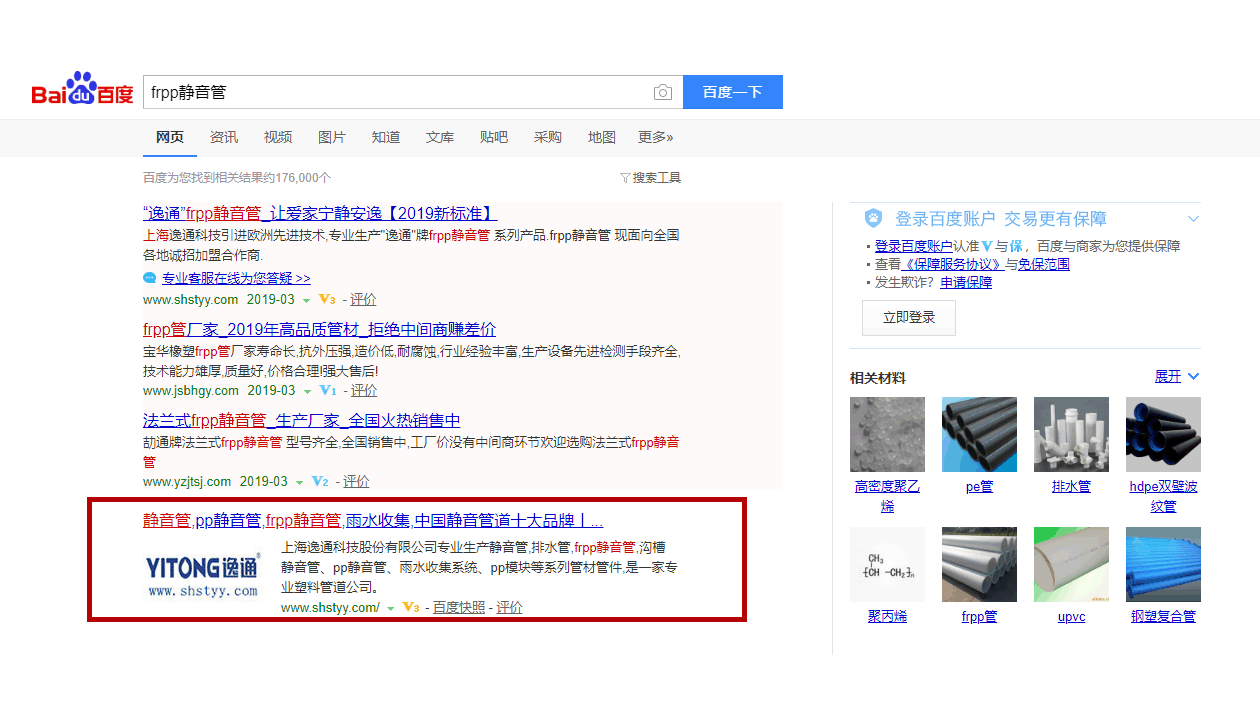Screen dimensions: 1260x713
Task: Open the upvc thumbnail image
Action: point(1071,564)
